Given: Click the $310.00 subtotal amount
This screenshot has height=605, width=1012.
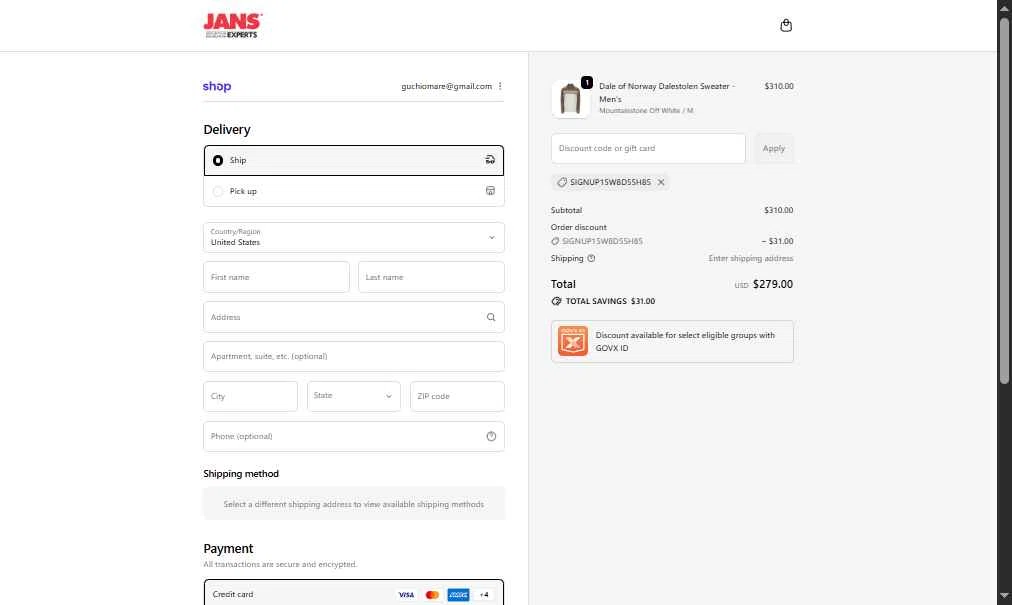Looking at the screenshot, I should coord(778,210).
